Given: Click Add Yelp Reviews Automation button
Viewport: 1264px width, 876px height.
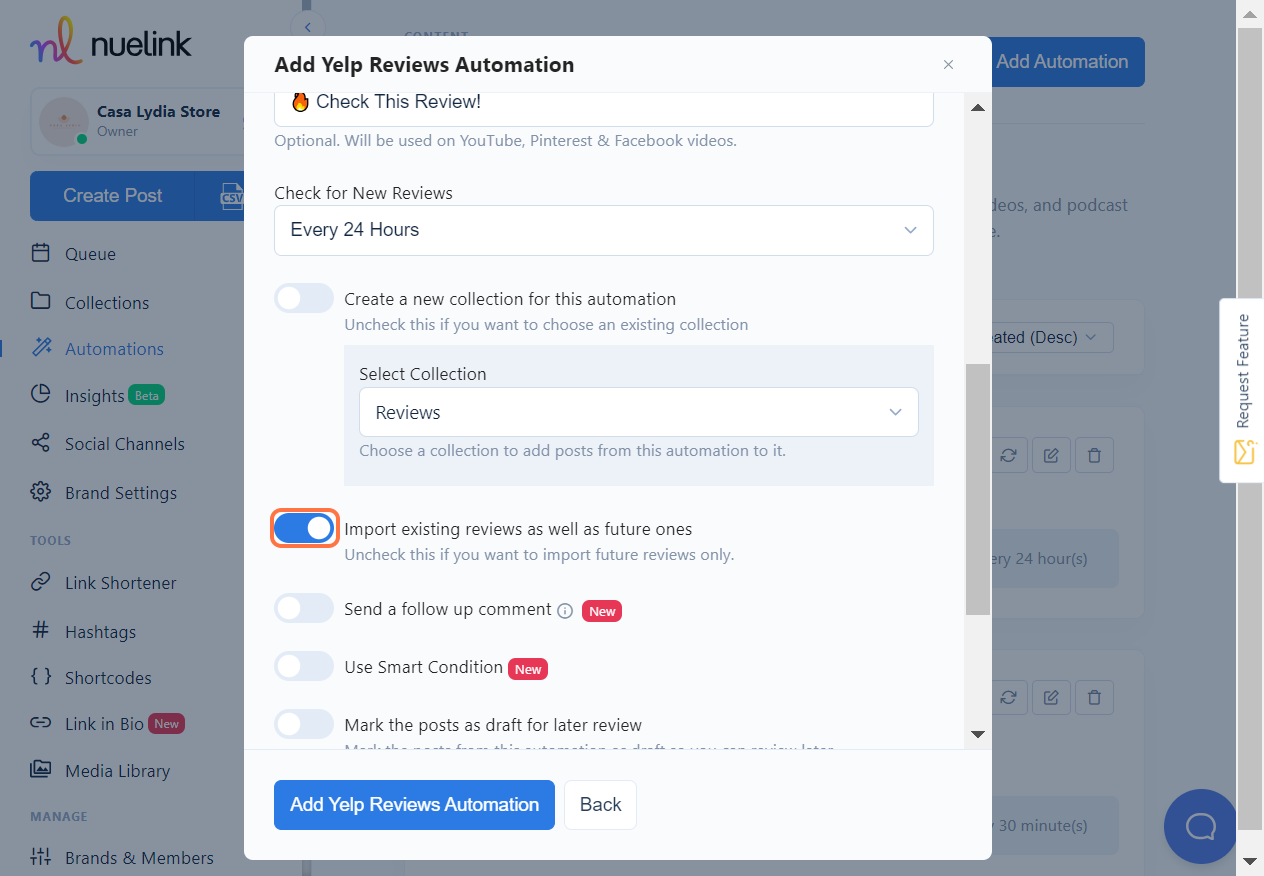Looking at the screenshot, I should coord(414,805).
